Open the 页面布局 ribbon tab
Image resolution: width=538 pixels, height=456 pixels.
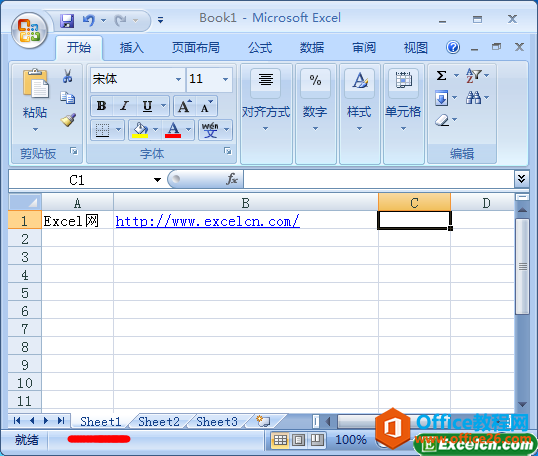coord(196,48)
